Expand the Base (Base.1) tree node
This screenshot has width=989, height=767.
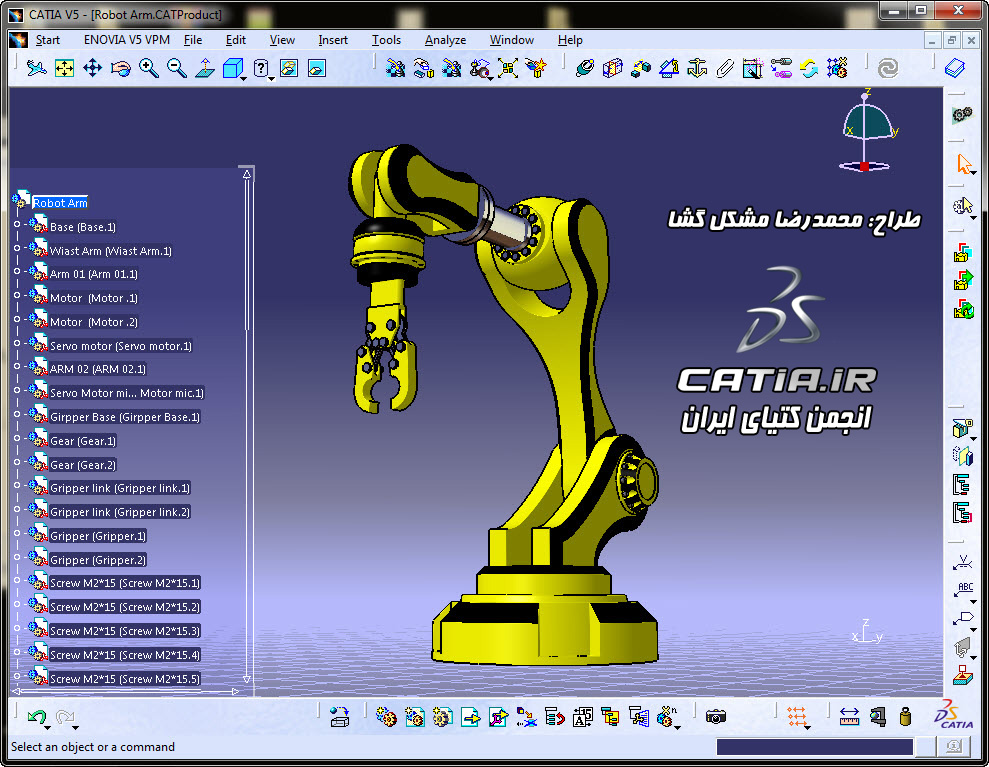[17, 224]
